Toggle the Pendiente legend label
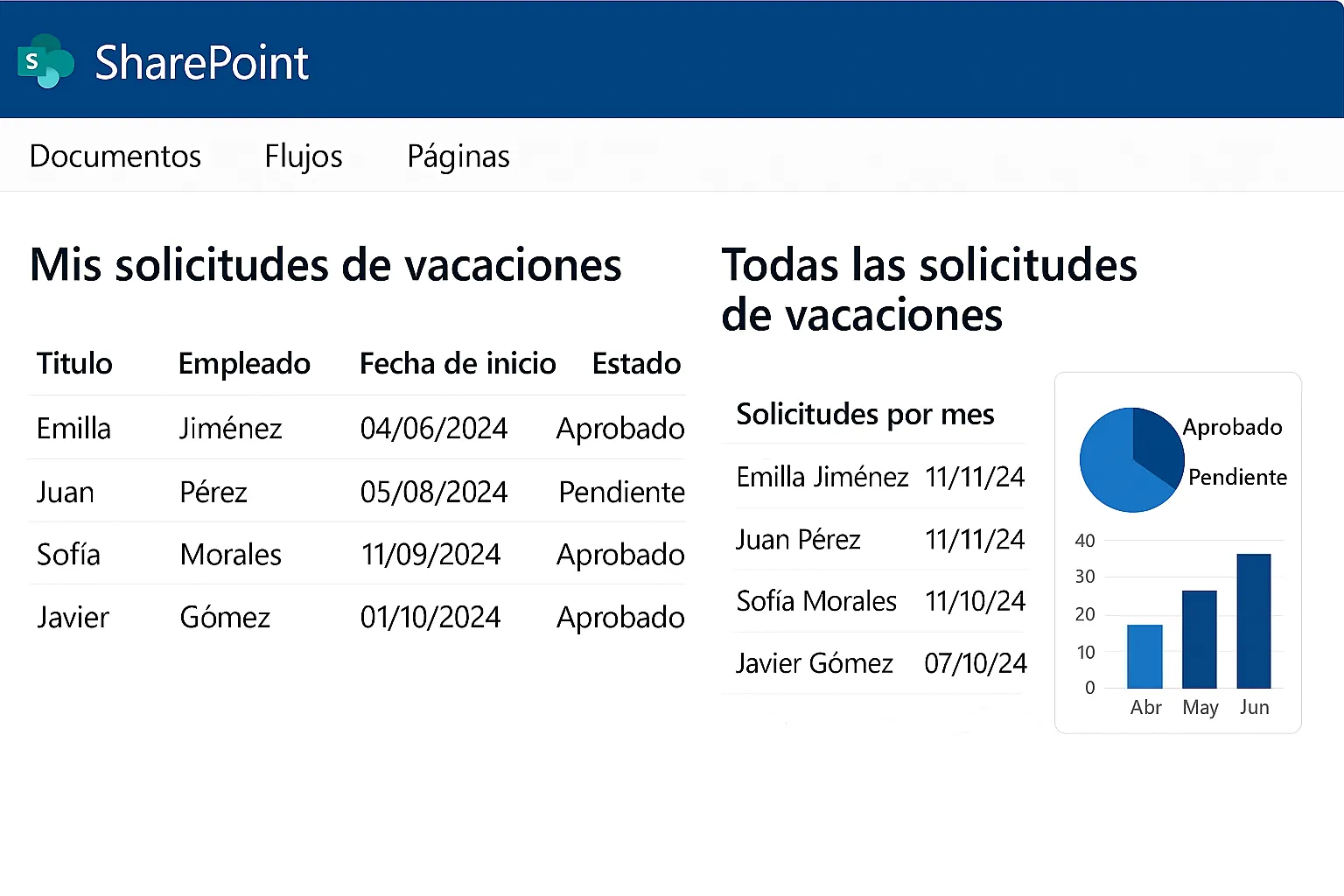This screenshot has width=1344, height=896. [x=1236, y=478]
